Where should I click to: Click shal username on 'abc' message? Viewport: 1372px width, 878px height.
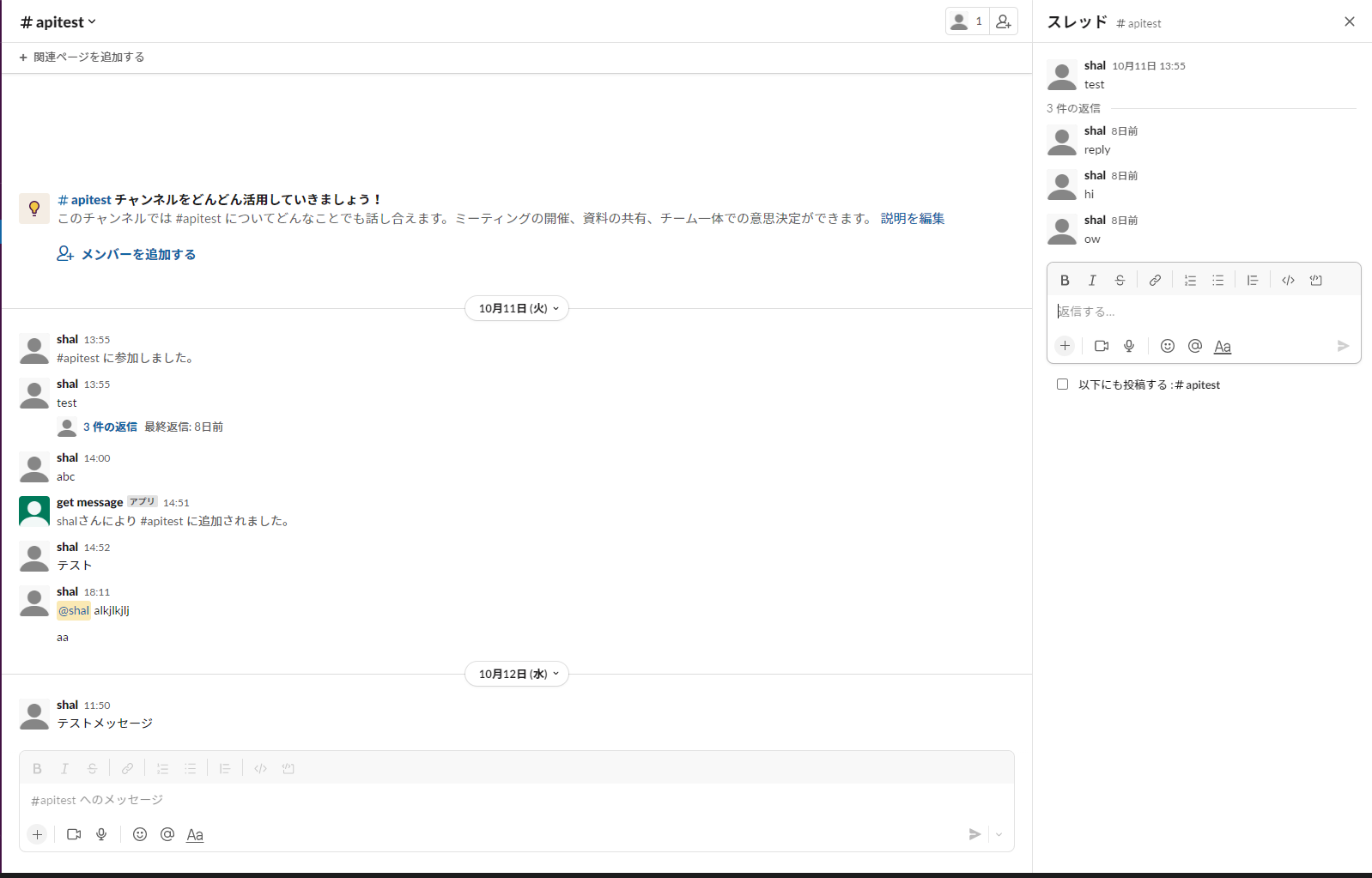[68, 457]
